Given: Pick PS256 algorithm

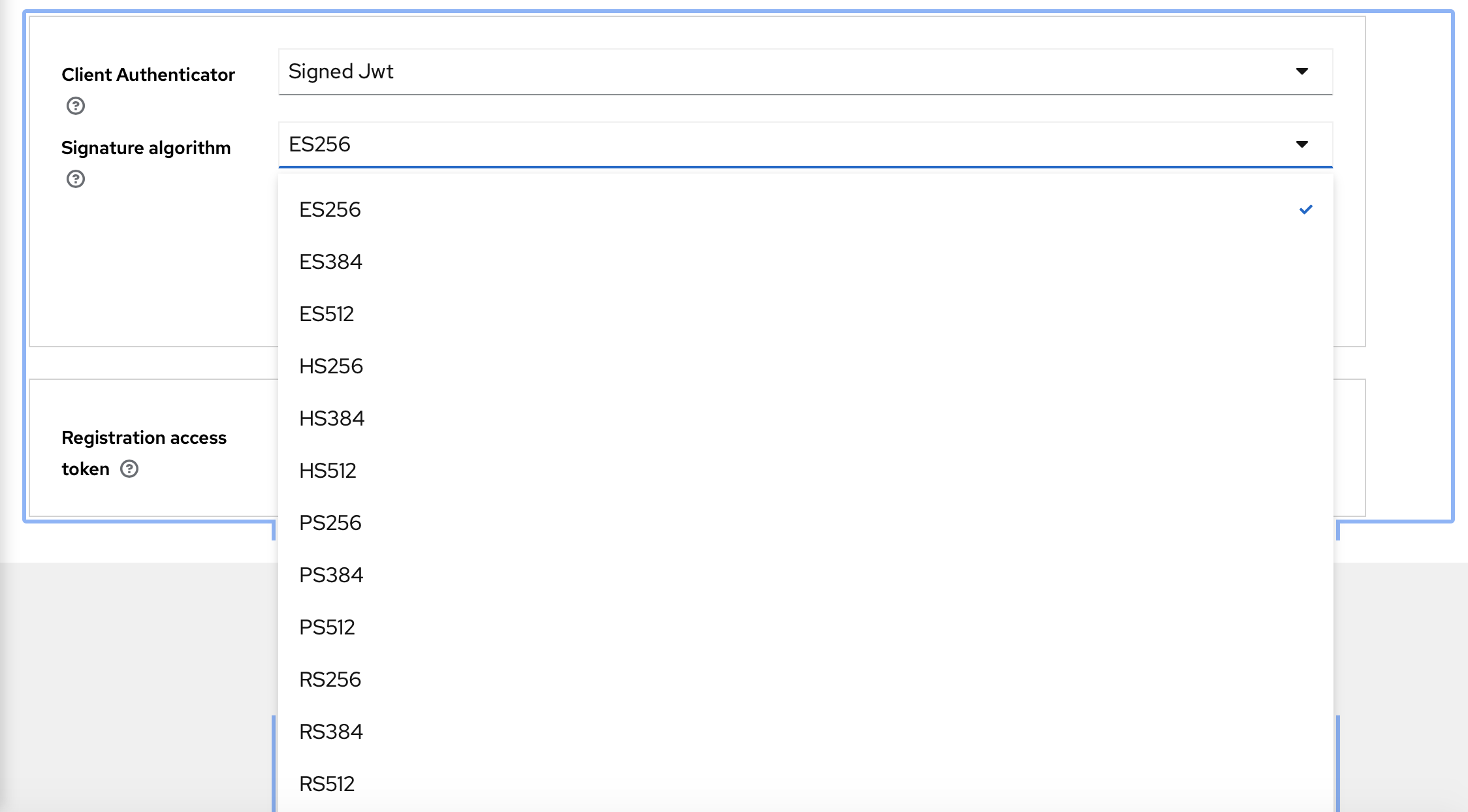Looking at the screenshot, I should point(805,523).
